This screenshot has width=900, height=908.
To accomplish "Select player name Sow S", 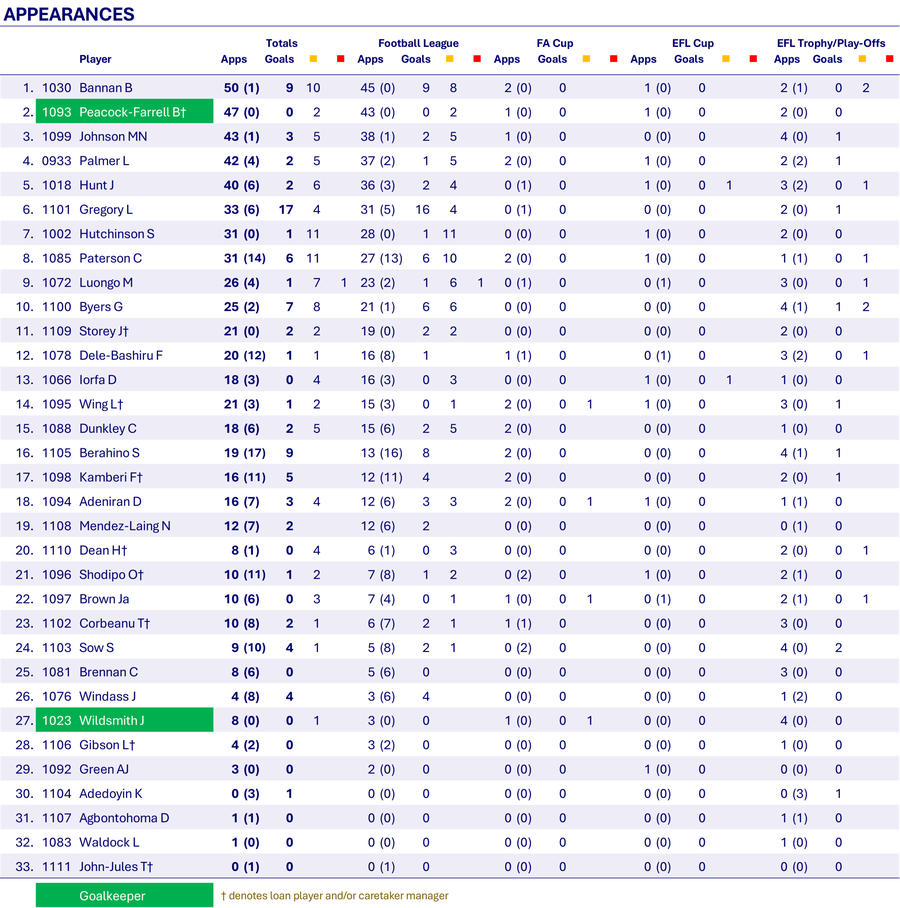I will tap(97, 647).
